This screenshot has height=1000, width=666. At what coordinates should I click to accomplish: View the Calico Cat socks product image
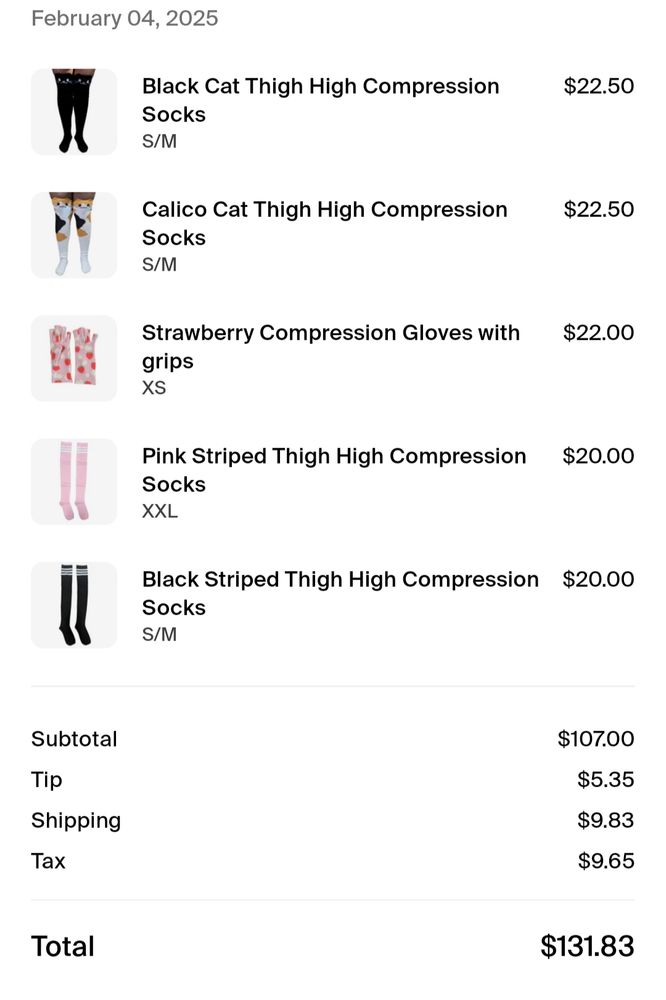pos(74,234)
